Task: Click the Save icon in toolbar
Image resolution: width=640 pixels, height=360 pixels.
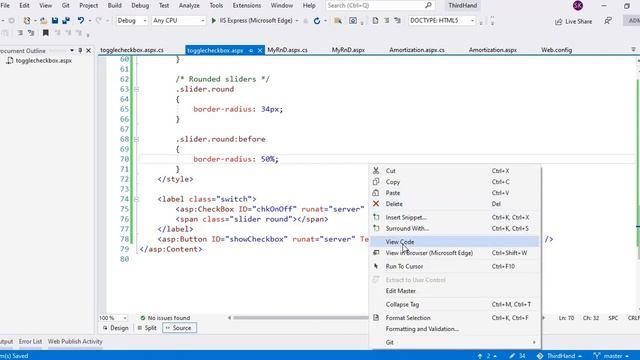Action: tap(55, 20)
